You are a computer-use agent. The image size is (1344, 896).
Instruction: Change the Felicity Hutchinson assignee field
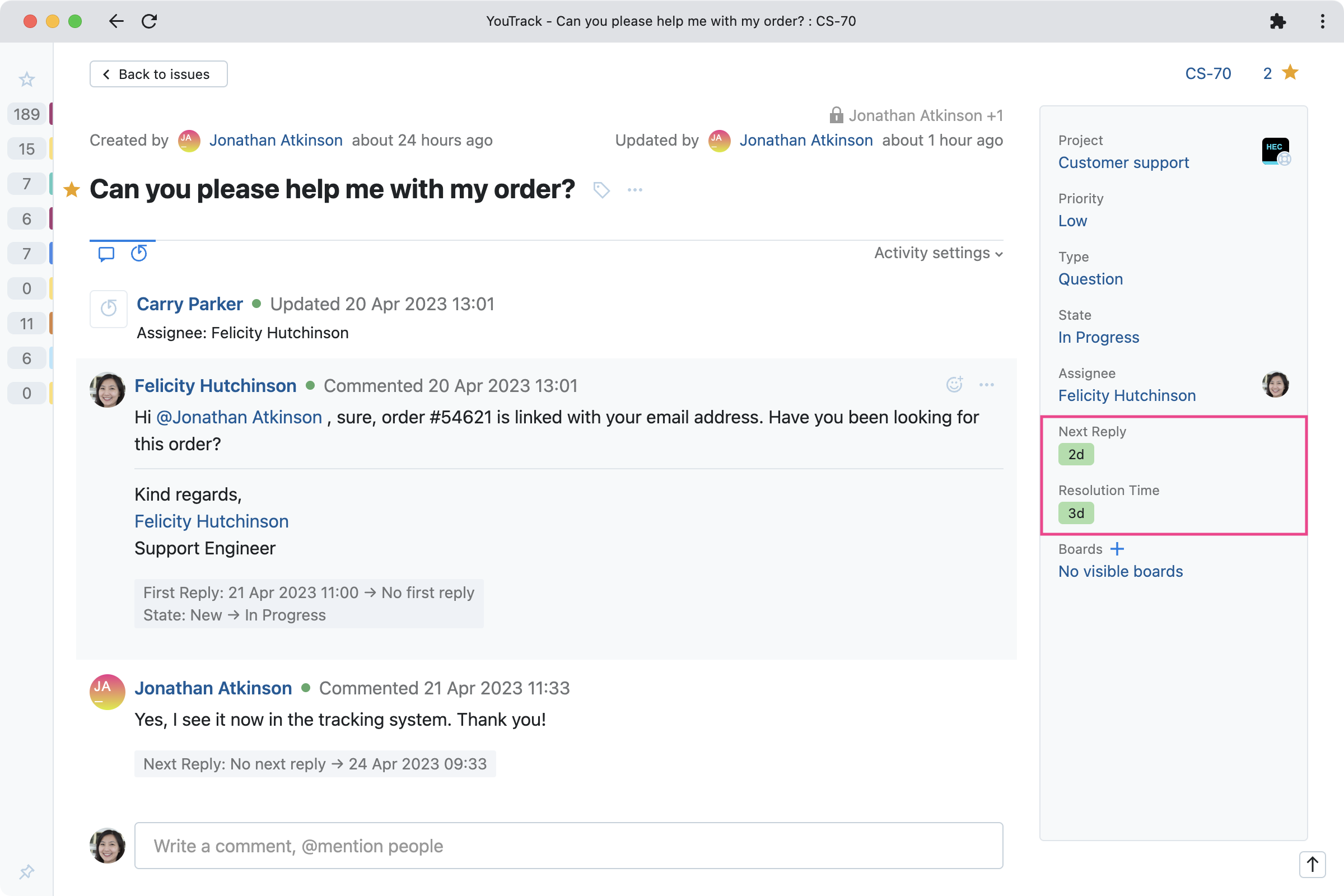pyautogui.click(x=1127, y=396)
